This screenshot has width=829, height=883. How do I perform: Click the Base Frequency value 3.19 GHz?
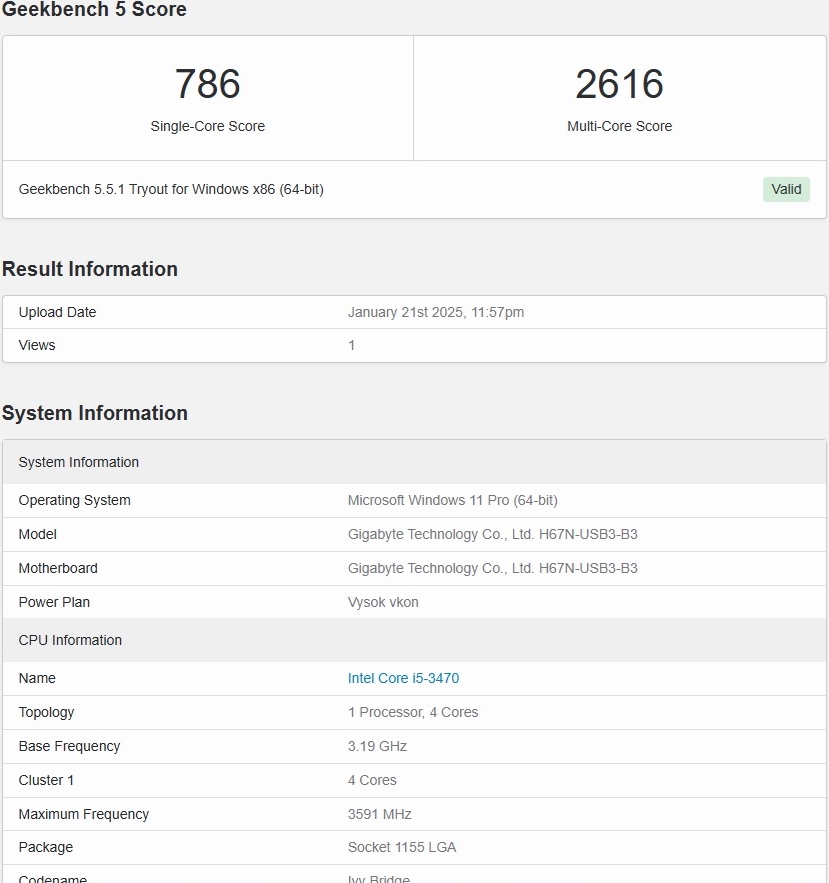[x=377, y=746]
